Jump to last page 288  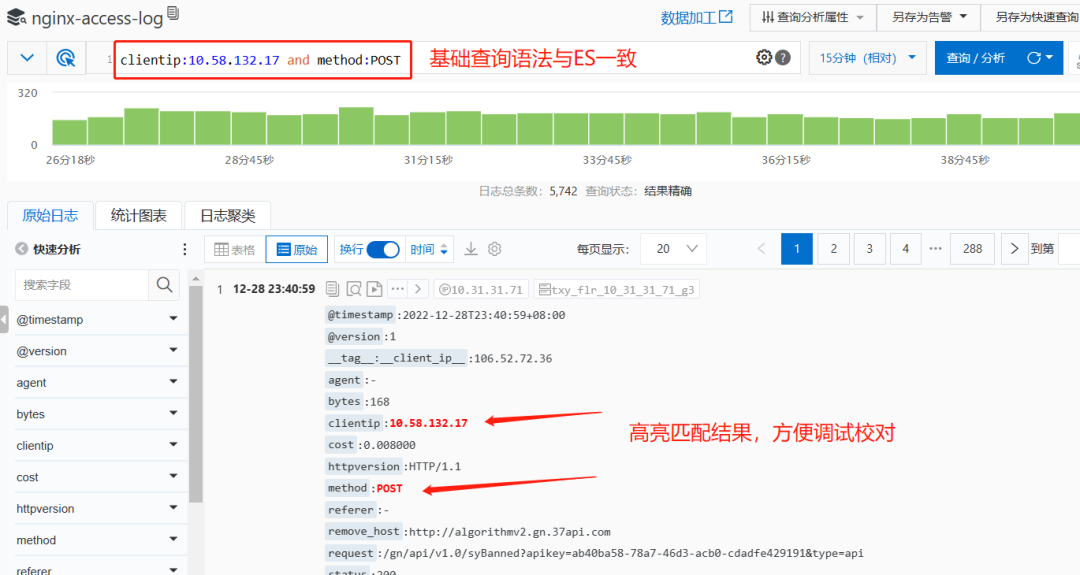coord(973,249)
